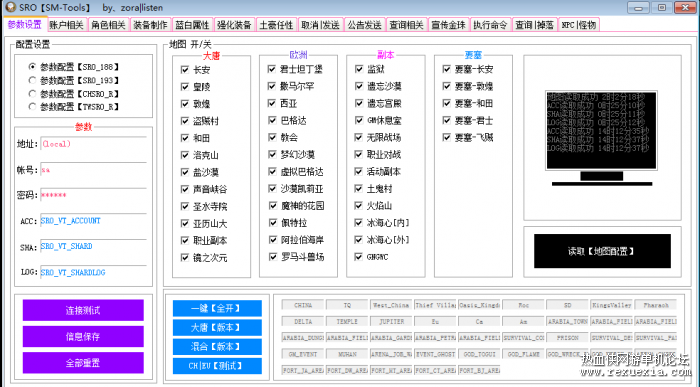Open the 角色相关 tab
This screenshot has width=700, height=387.
tap(108, 25)
